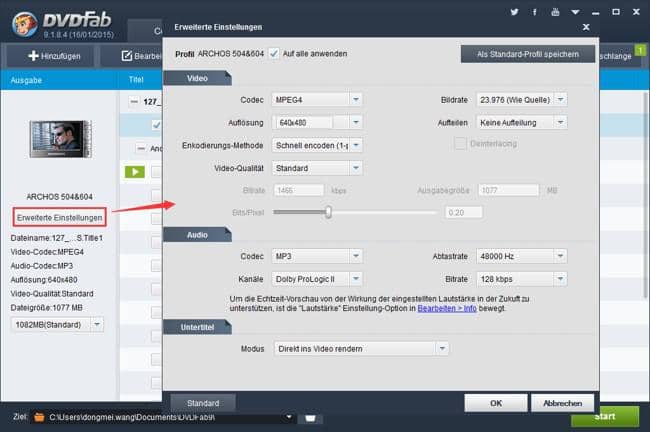
Task: Tick the checkbox beside the green play button
Action: tap(156, 172)
